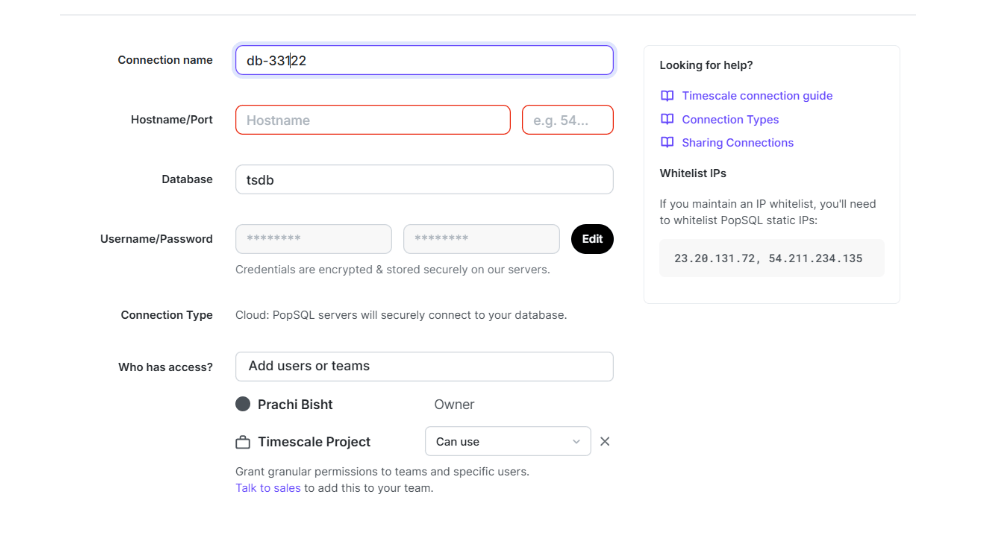Click the Timescale Project briefcase icon
The image size is (985, 539).
243,442
